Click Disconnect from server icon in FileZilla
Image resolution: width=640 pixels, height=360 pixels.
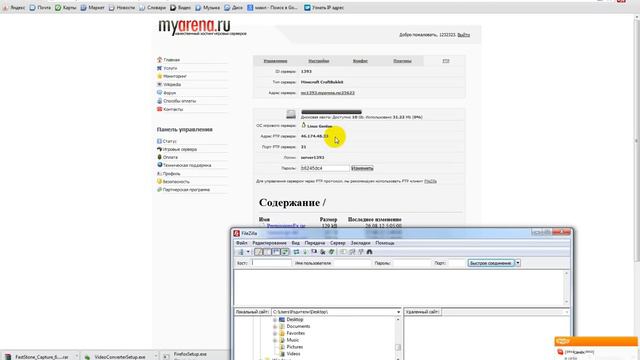(x=322, y=252)
